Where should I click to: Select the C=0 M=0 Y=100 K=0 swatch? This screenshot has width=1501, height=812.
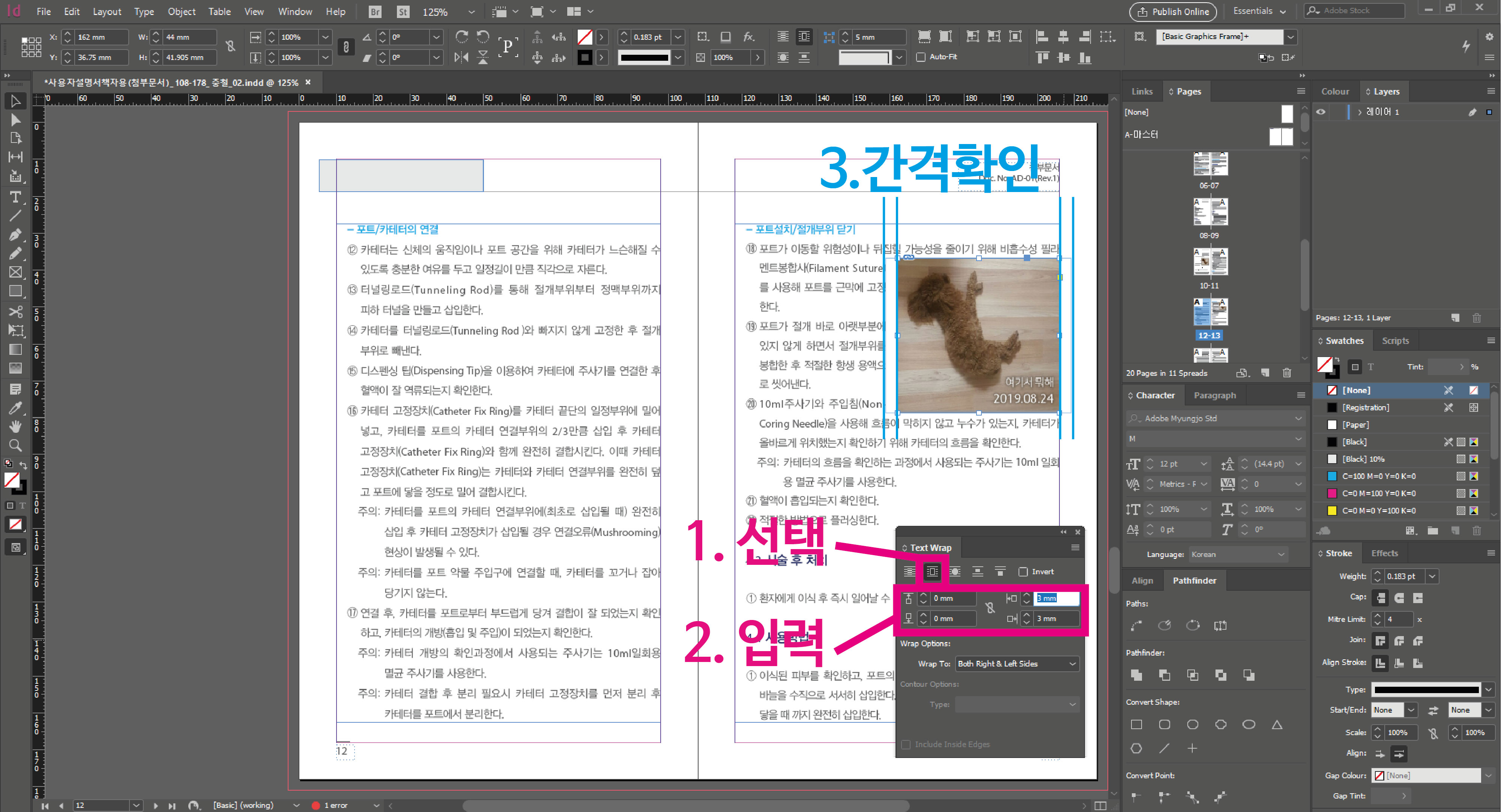pyautogui.click(x=1404, y=510)
